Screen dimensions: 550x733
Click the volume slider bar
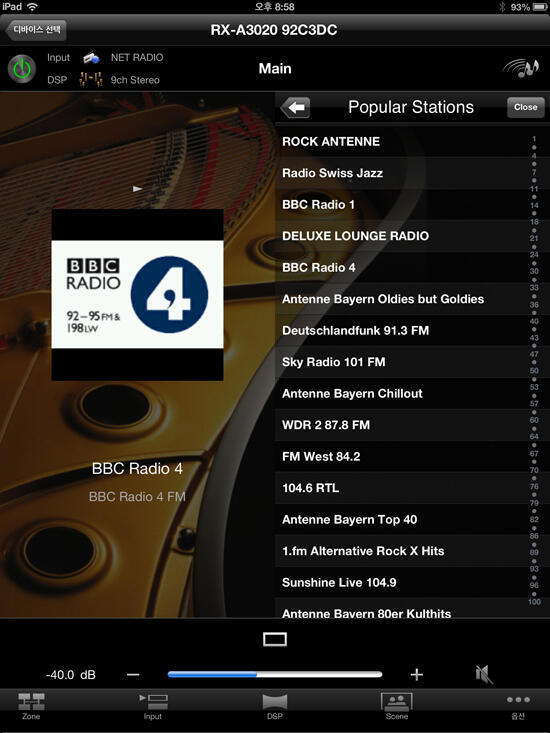click(x=275, y=674)
